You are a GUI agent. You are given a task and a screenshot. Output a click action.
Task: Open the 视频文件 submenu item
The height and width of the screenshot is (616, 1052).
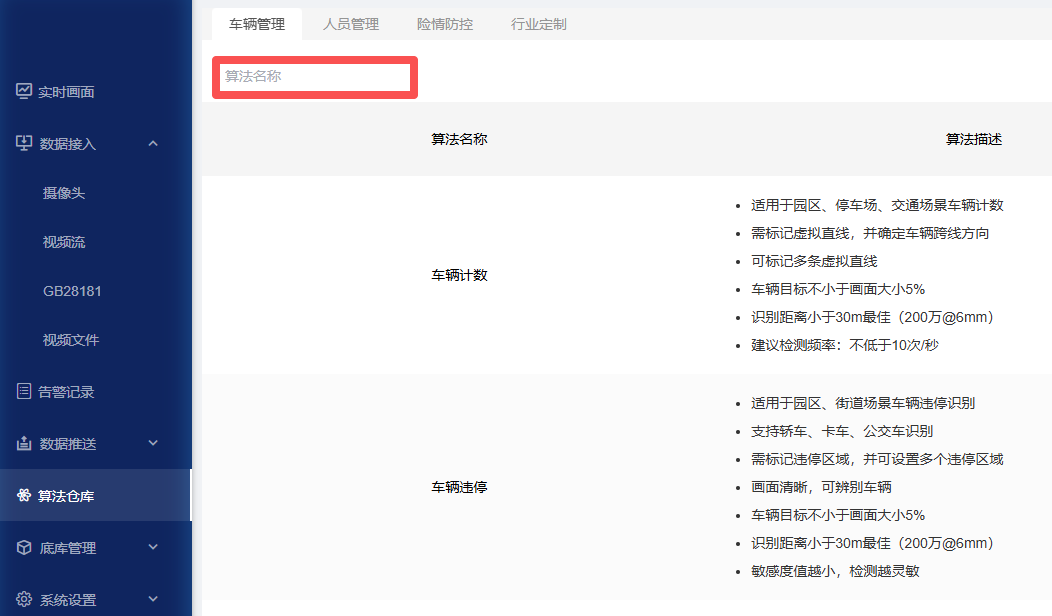(x=71, y=340)
